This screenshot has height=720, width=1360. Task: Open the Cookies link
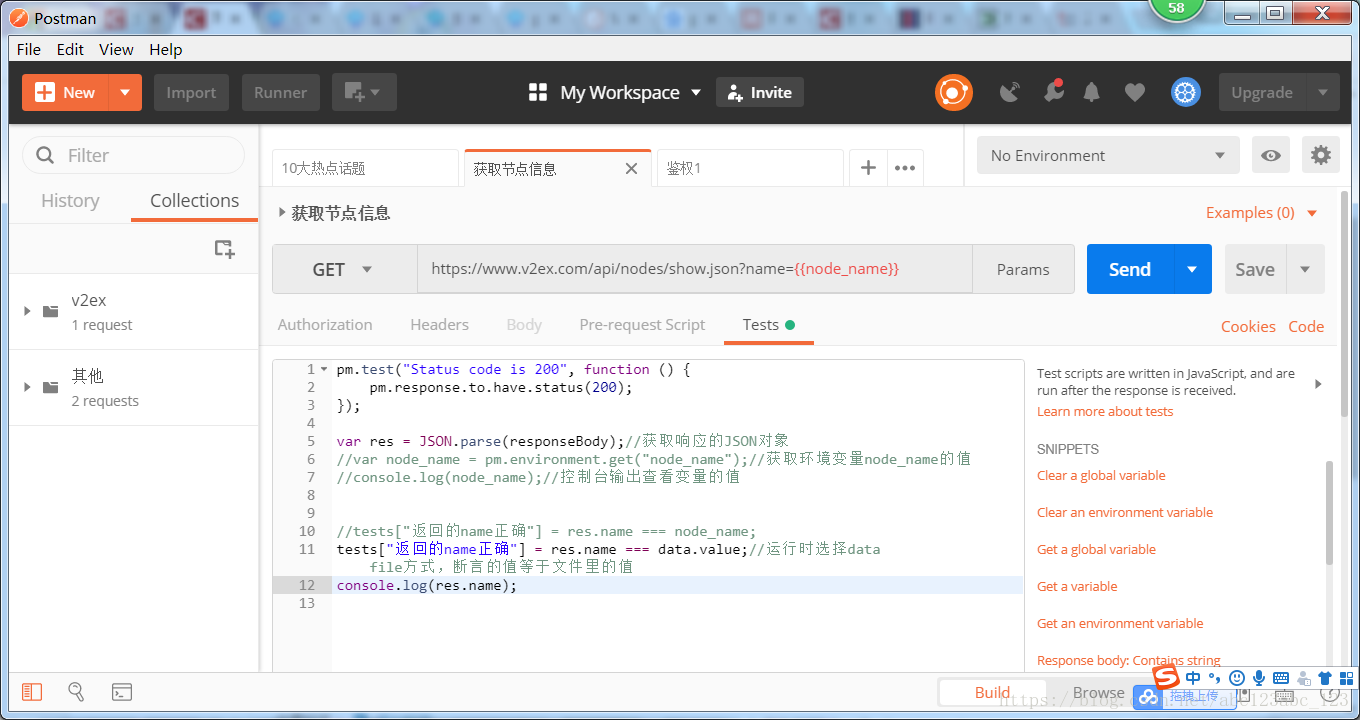tap(1248, 326)
